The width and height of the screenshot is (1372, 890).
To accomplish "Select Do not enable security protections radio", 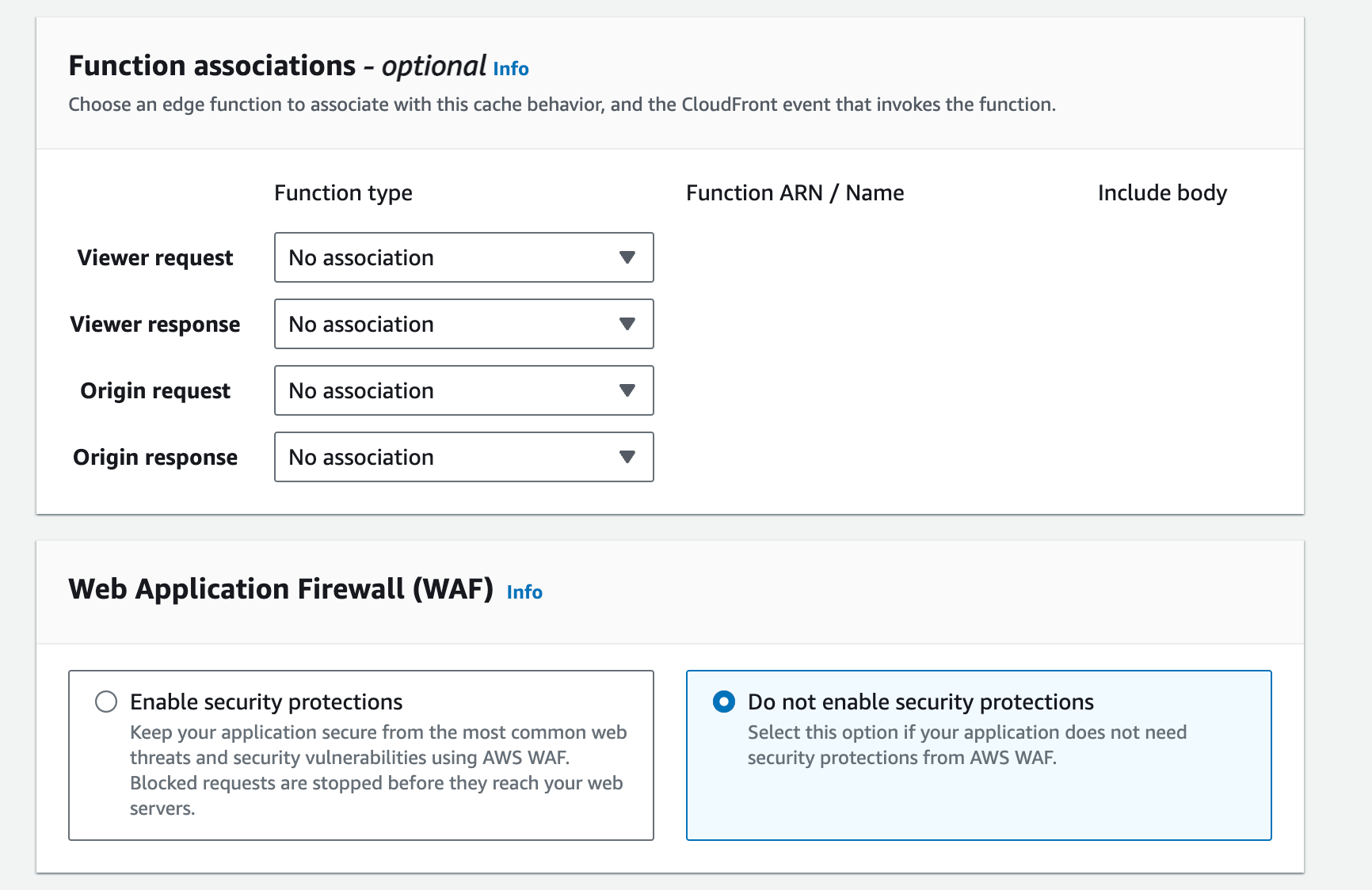I will (724, 702).
